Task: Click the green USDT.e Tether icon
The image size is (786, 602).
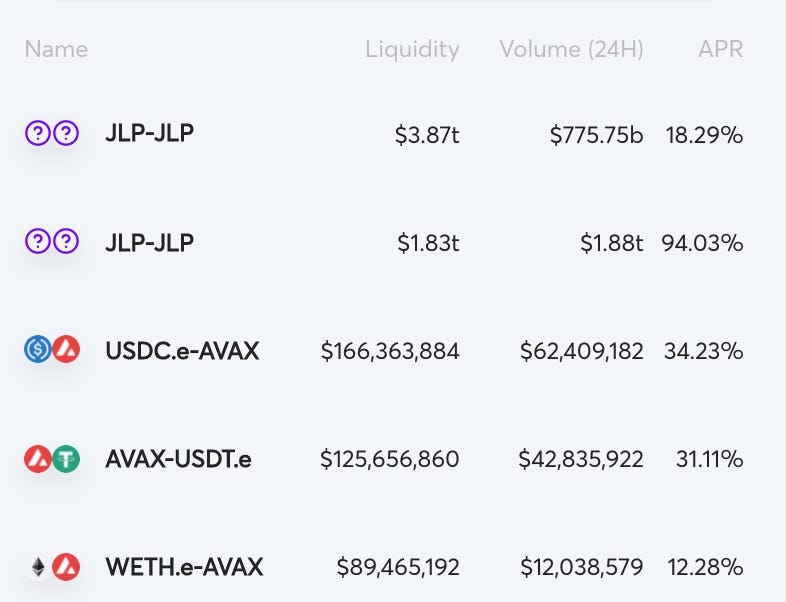Action: pos(66,459)
